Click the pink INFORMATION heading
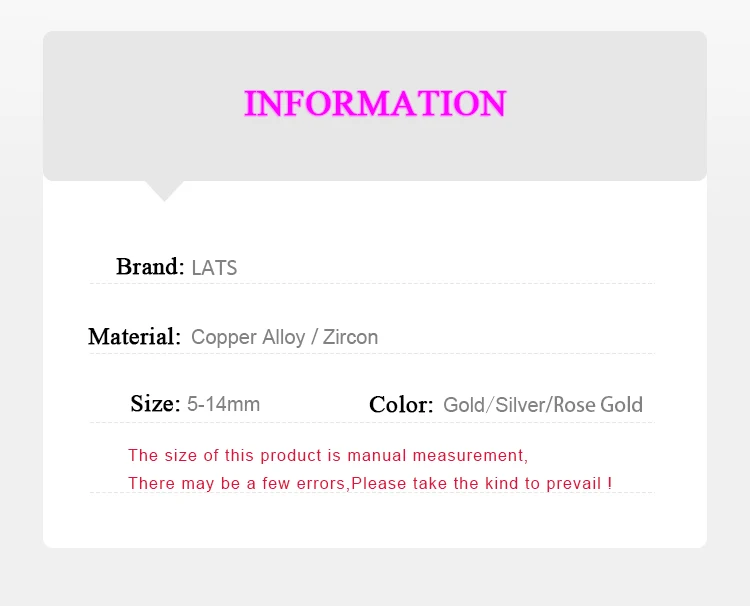This screenshot has height=606, width=750. pyautogui.click(x=375, y=103)
